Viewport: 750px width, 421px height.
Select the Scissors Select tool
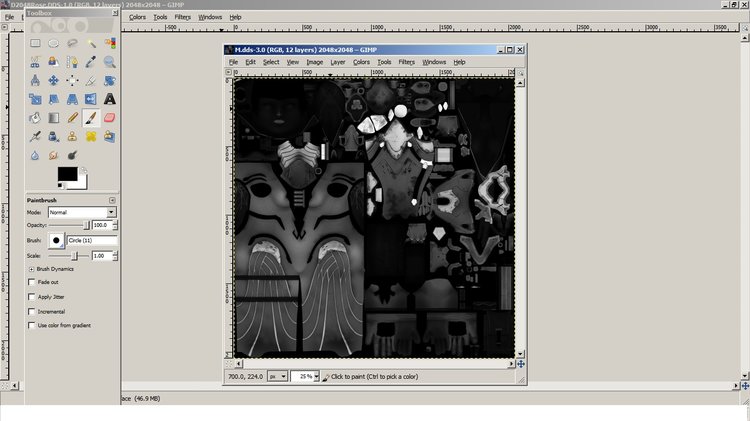pos(35,62)
